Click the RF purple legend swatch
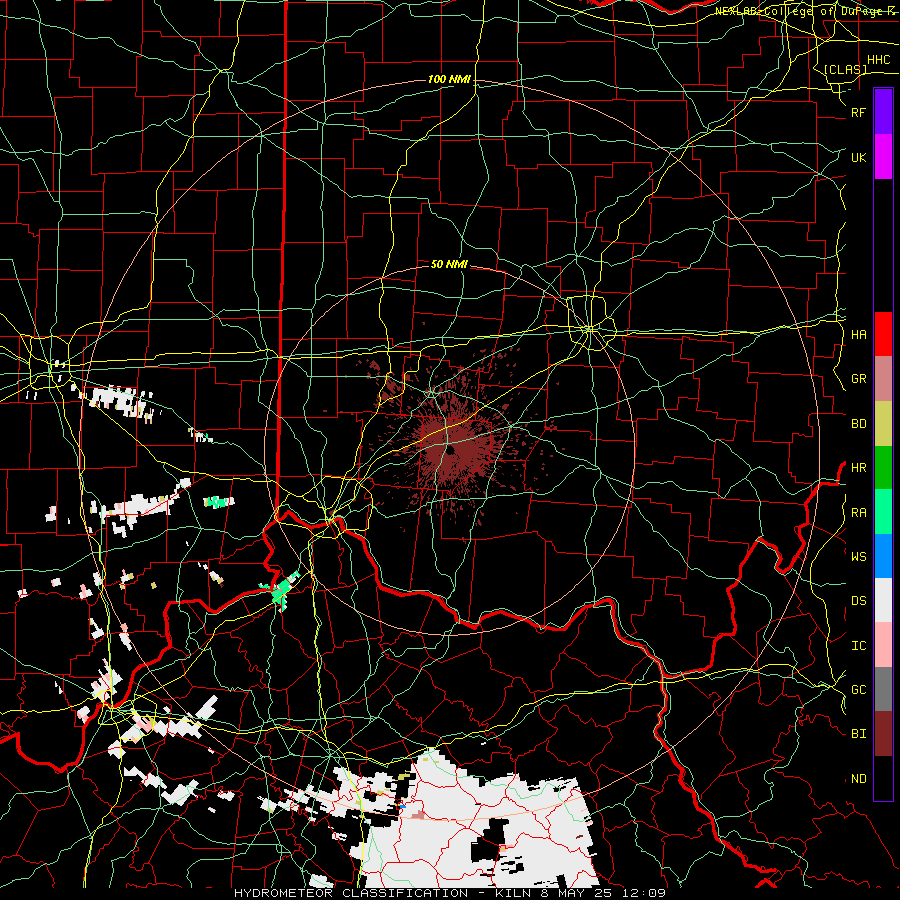The image size is (900, 900). pyautogui.click(x=883, y=112)
